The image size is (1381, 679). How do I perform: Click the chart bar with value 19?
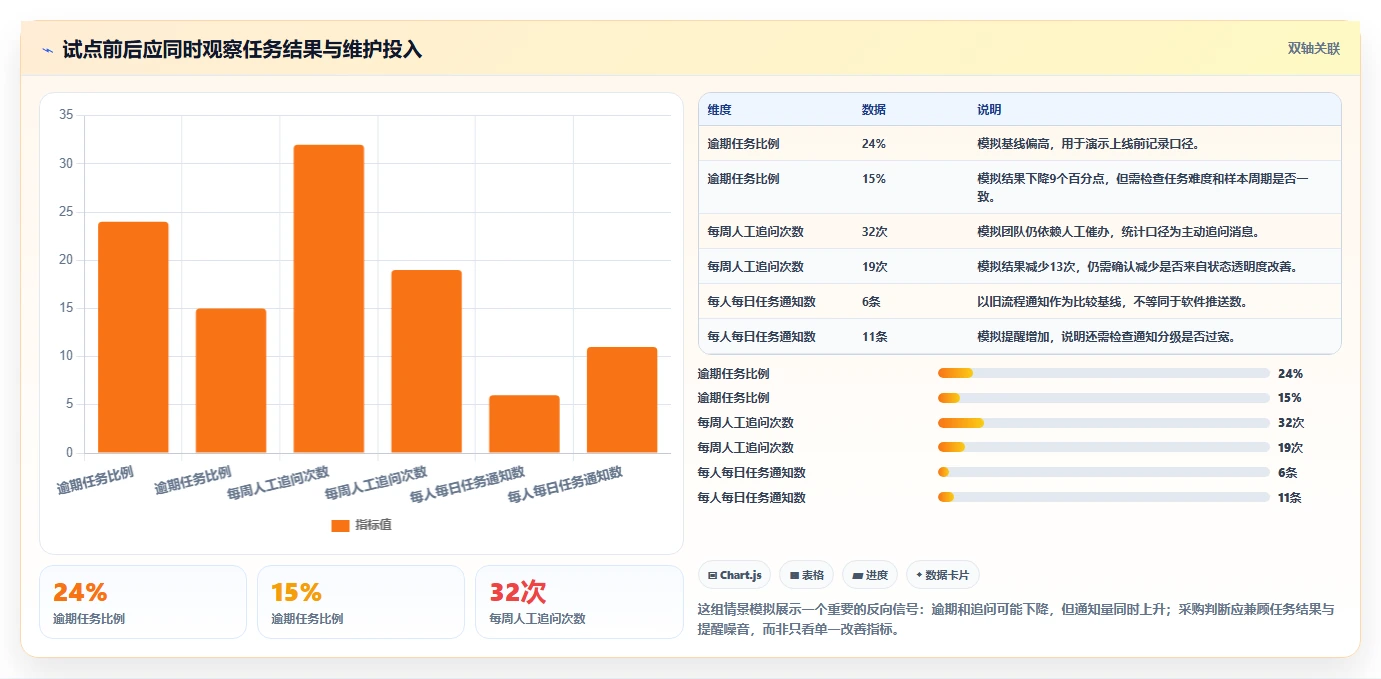(427, 361)
